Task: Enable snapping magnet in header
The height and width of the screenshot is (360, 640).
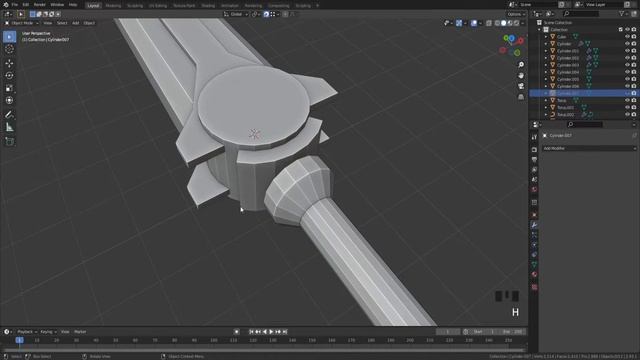Action: pos(266,14)
